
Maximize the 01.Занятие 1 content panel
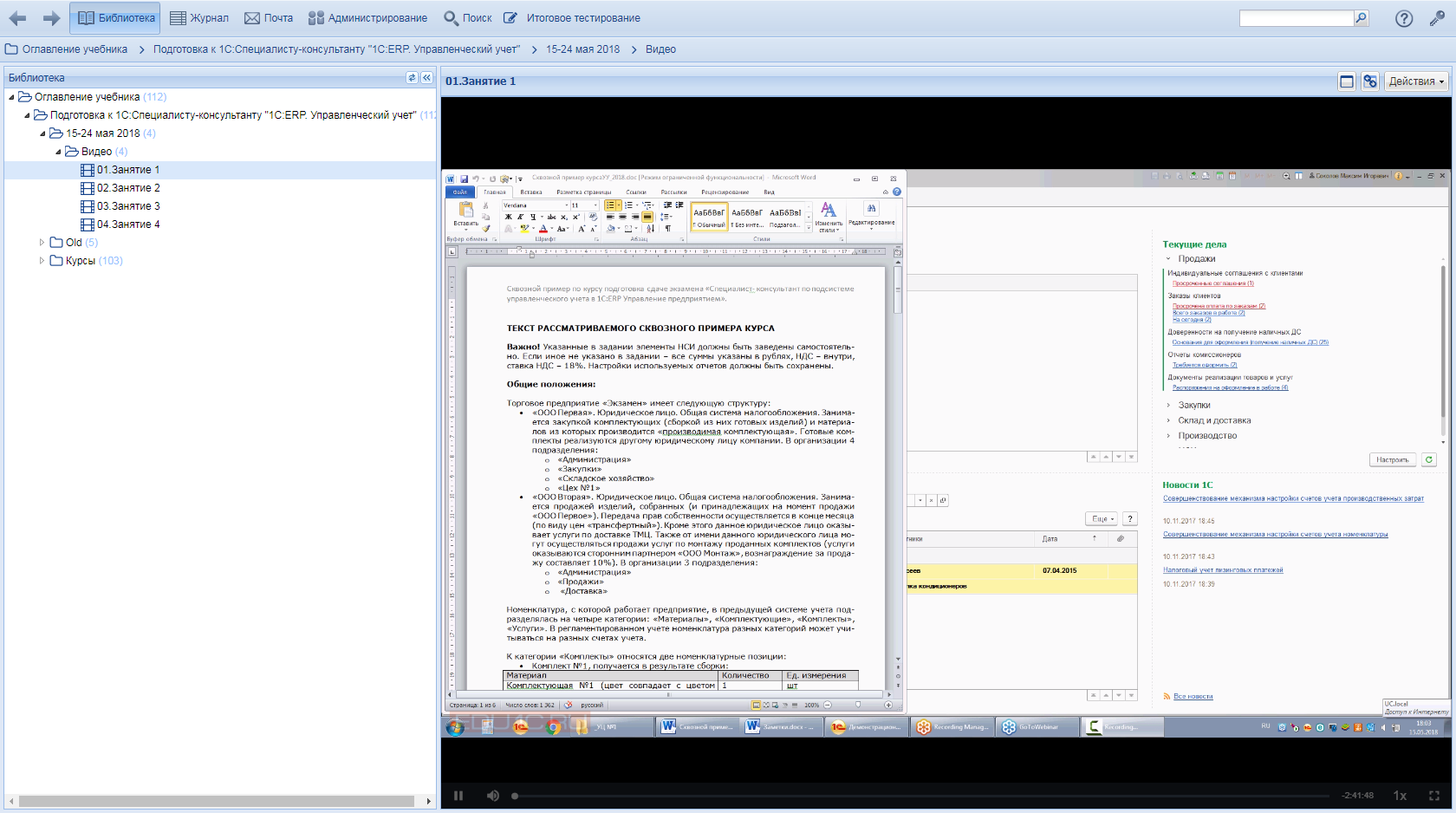pos(1347,81)
